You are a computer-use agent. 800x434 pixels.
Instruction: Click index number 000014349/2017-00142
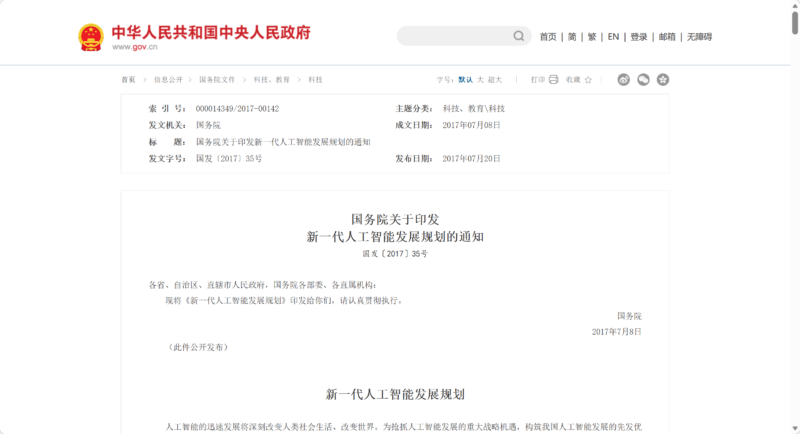(x=237, y=109)
